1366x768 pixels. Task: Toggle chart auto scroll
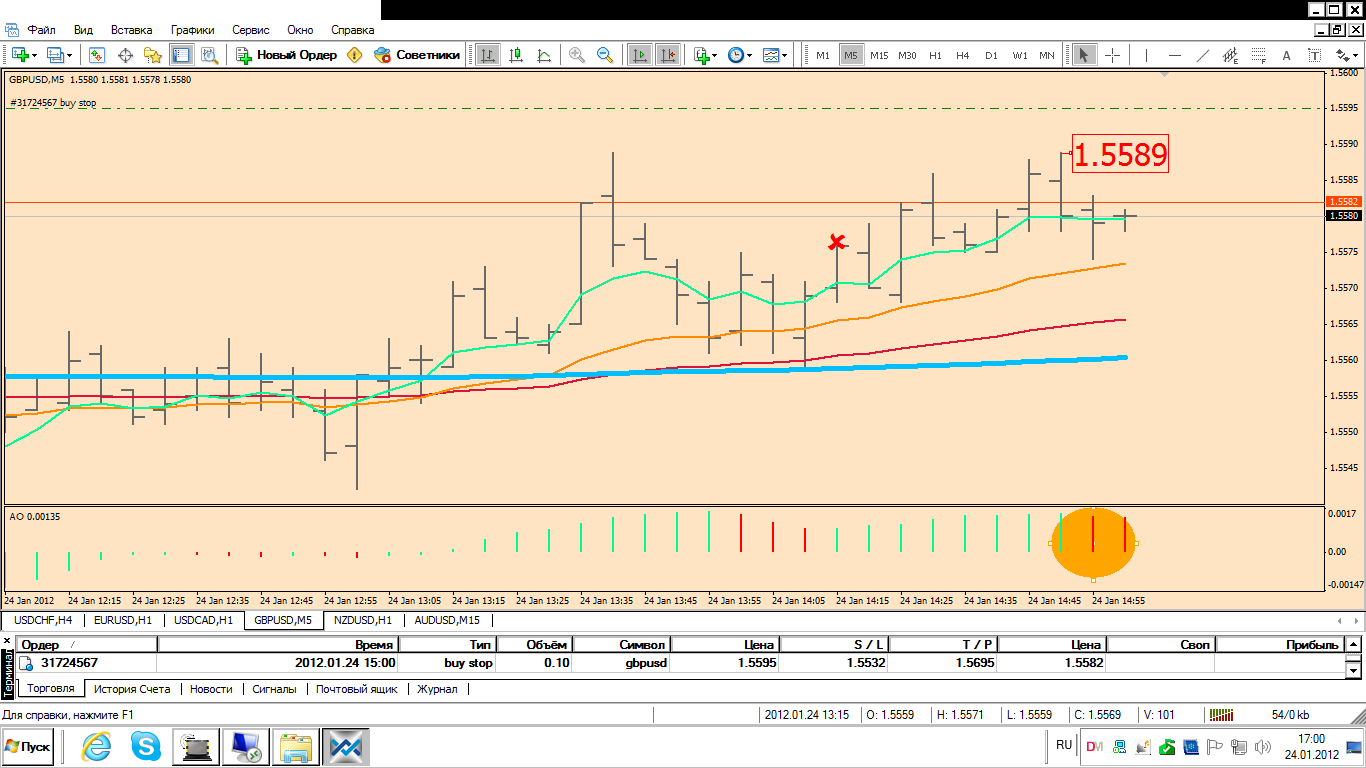[x=640, y=55]
